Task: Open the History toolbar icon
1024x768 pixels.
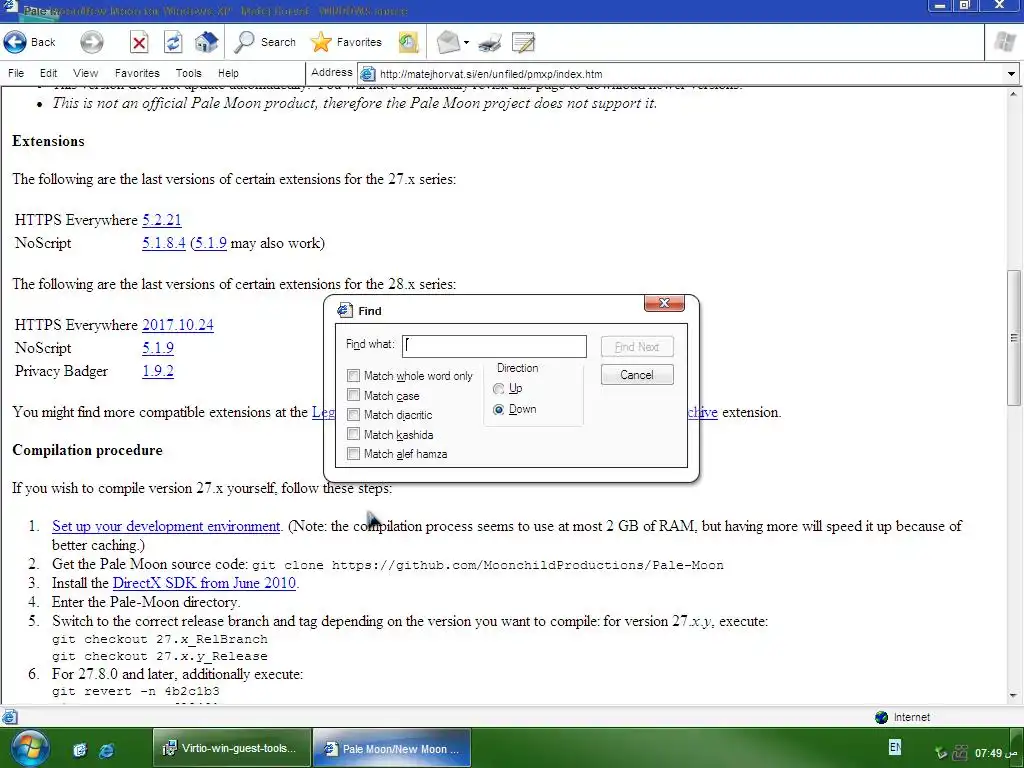Action: 408,43
